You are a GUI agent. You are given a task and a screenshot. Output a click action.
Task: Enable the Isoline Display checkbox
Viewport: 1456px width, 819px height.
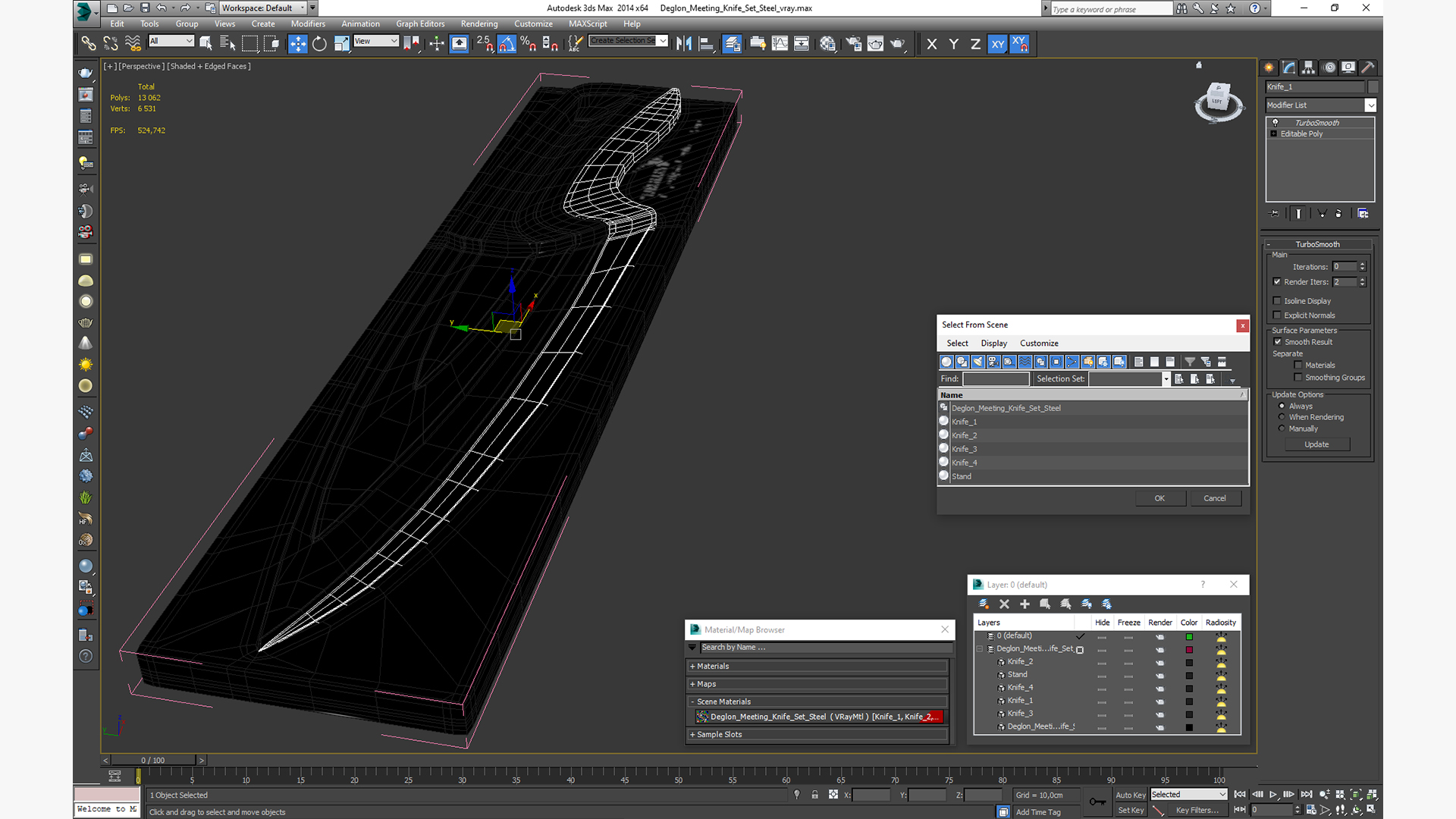[x=1277, y=301]
